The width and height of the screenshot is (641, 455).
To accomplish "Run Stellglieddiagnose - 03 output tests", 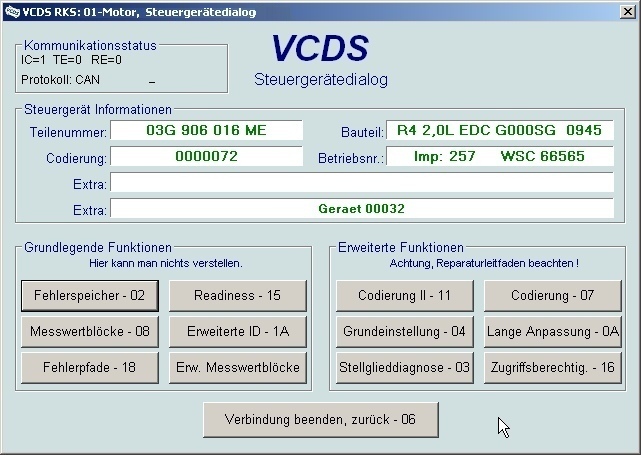I will click(405, 368).
